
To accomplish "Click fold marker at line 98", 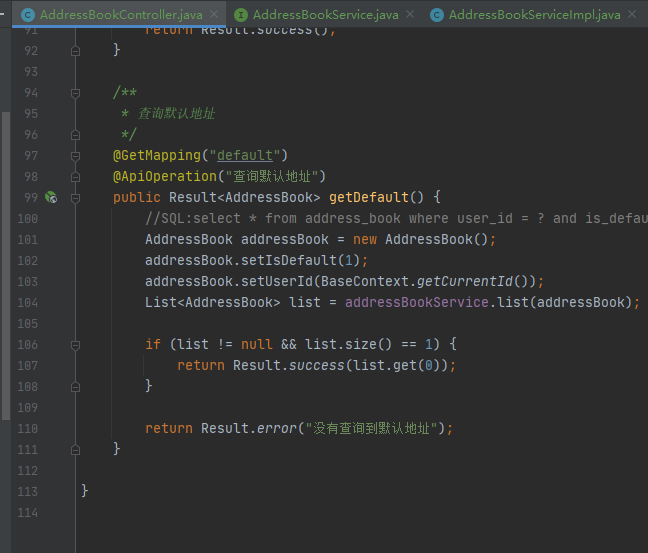I will coord(75,177).
